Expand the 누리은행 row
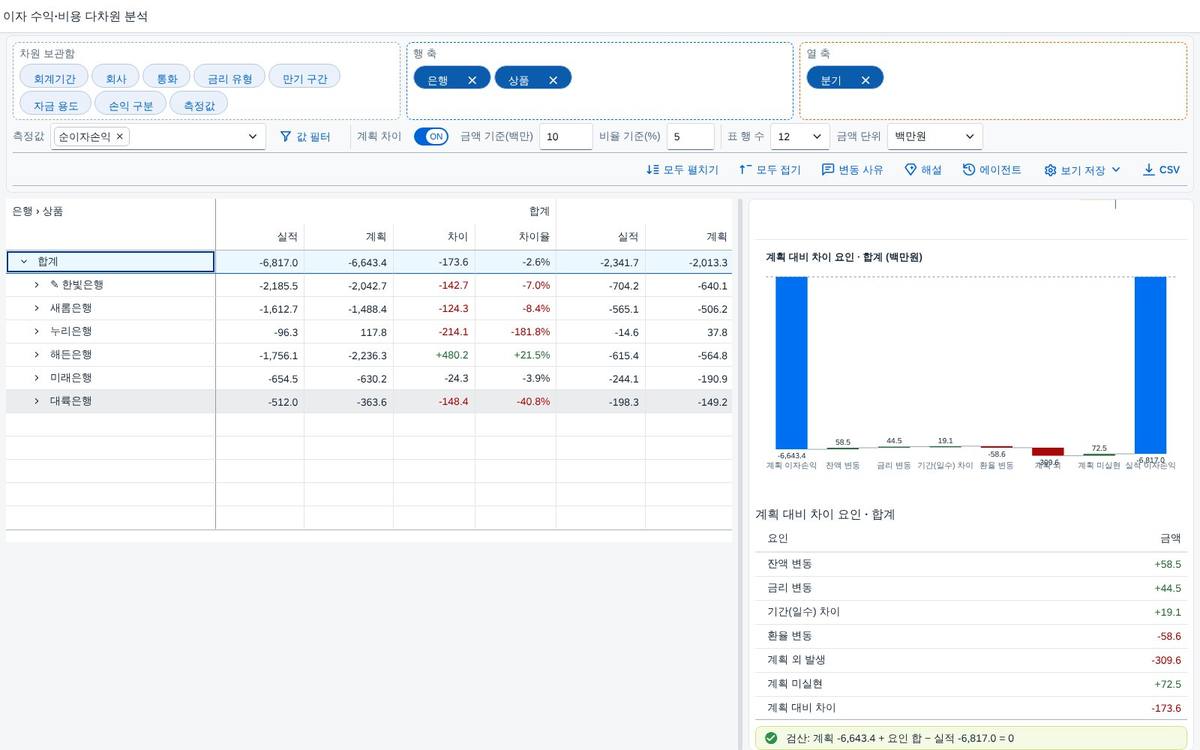Image resolution: width=1200 pixels, height=750 pixels. pos(36,331)
